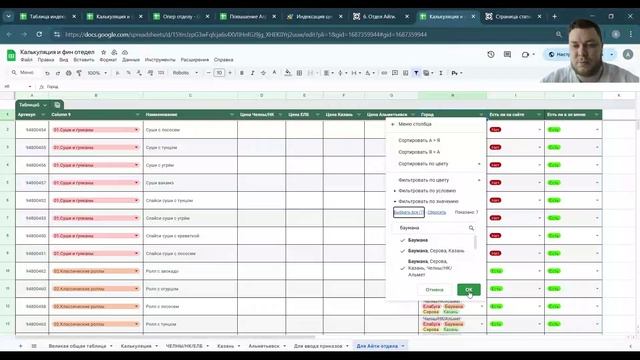640x360 pixels.
Task: Open all sheets list icon
Action: (x=34, y=346)
